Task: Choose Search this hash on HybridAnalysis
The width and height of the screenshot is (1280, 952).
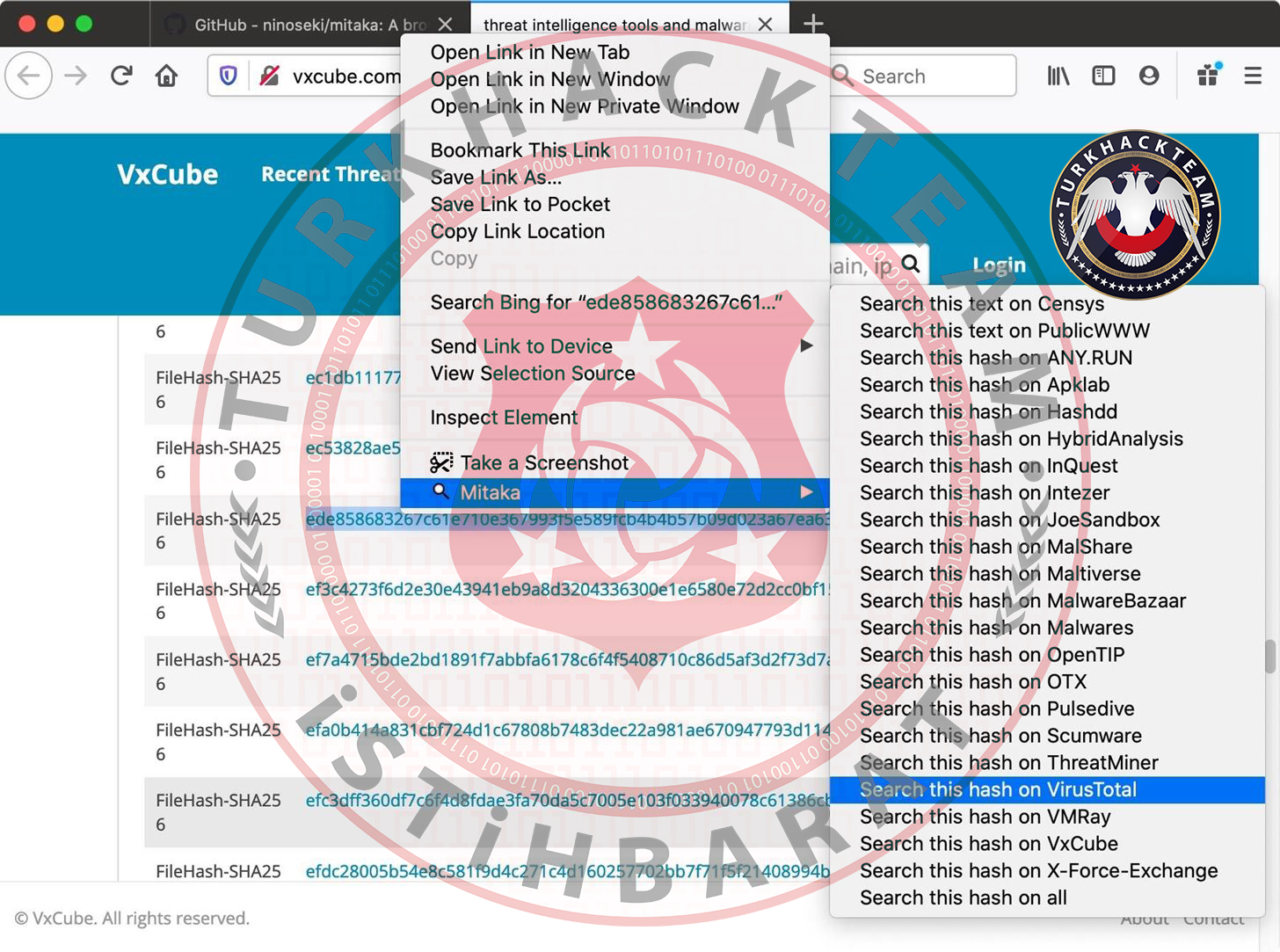Action: [x=1047, y=440]
